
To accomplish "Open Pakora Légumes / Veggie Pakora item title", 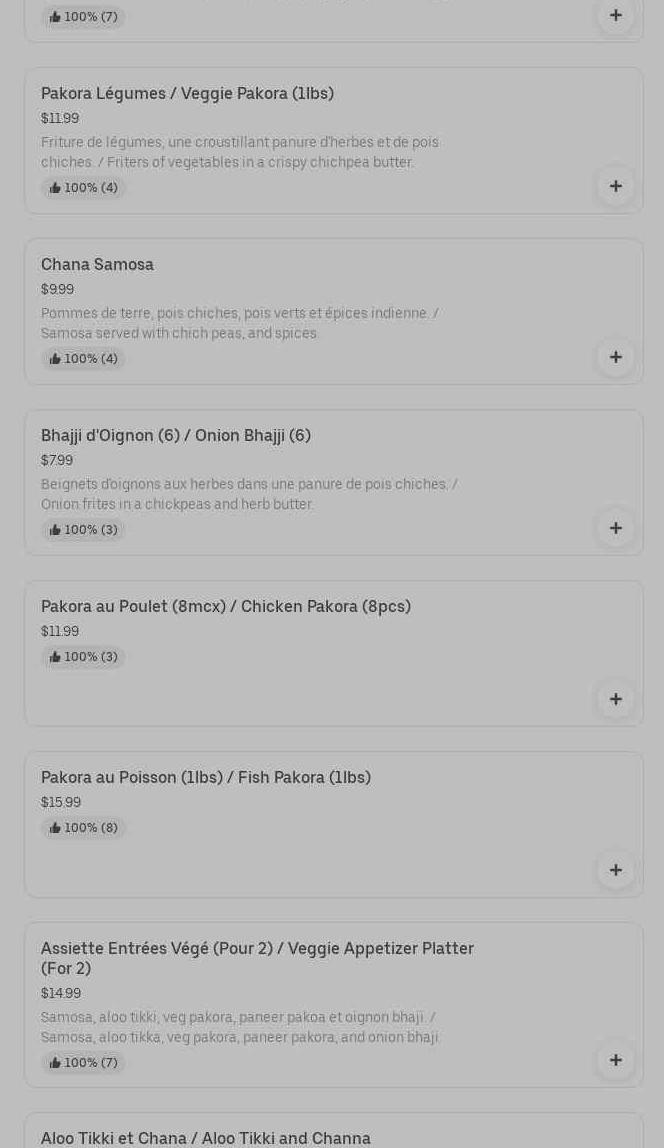I will [x=187, y=94].
